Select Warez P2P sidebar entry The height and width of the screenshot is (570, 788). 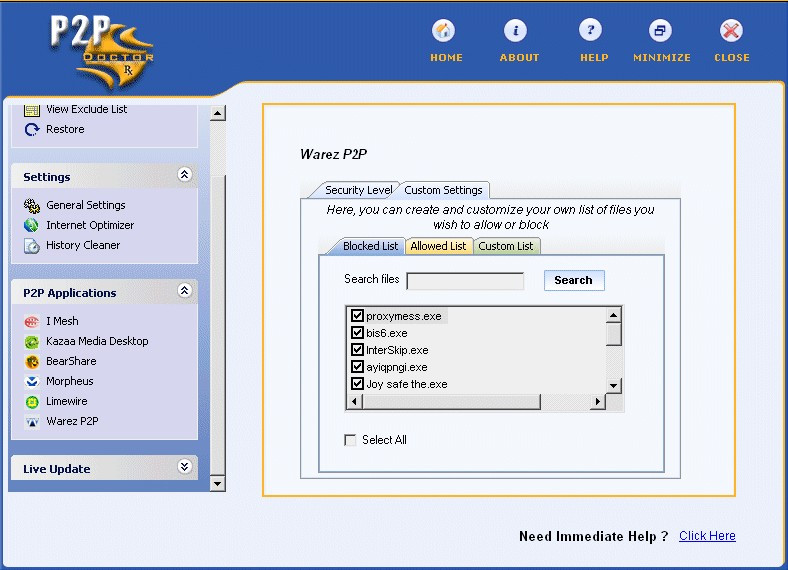pyautogui.click(x=72, y=421)
